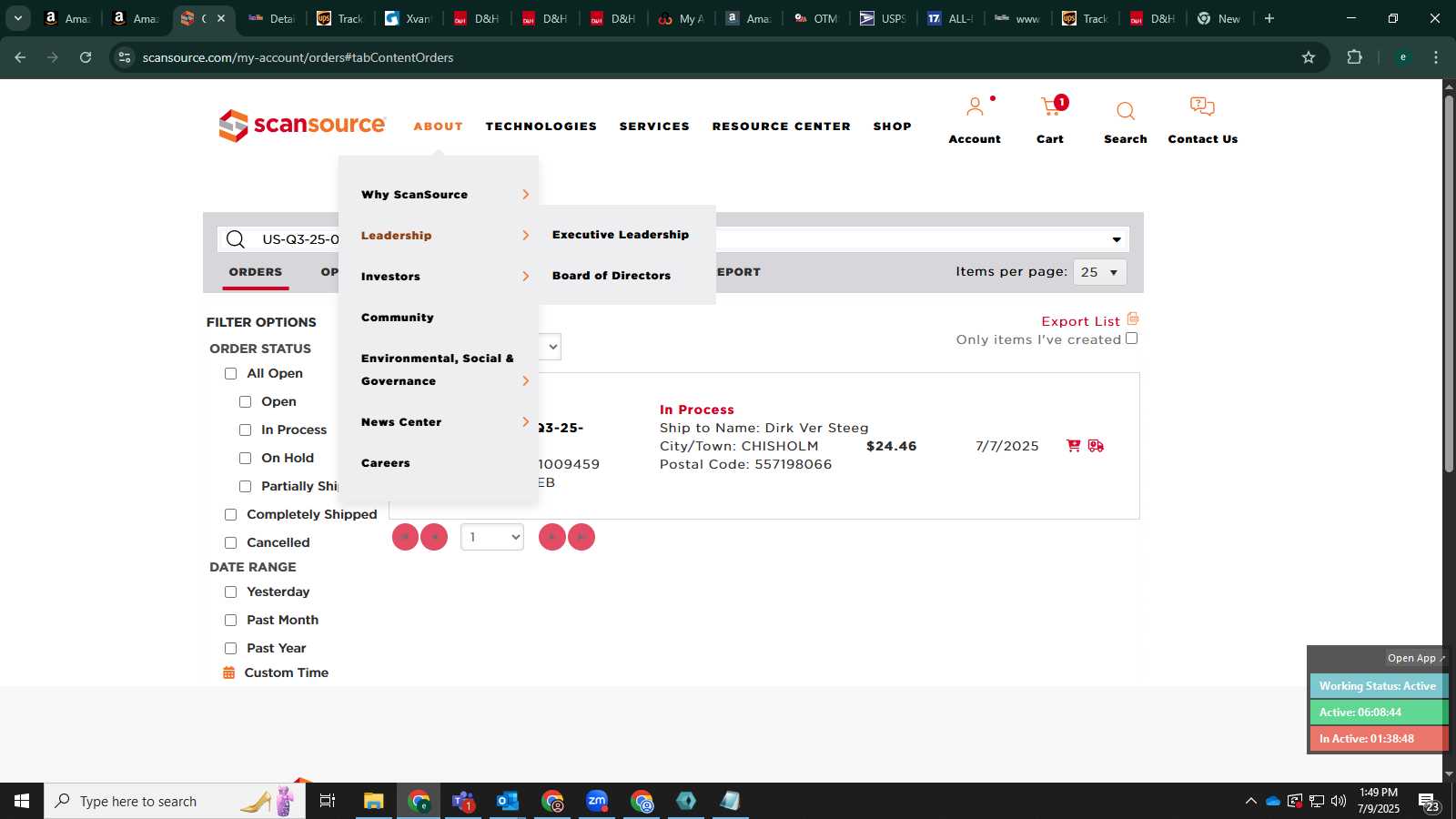Check the In Process filter
Image resolution: width=1456 pixels, height=819 pixels.
[x=245, y=430]
